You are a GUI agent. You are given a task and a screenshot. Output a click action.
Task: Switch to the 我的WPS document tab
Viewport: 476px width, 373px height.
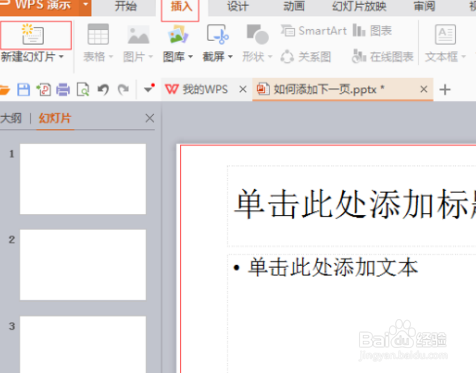[x=196, y=89]
